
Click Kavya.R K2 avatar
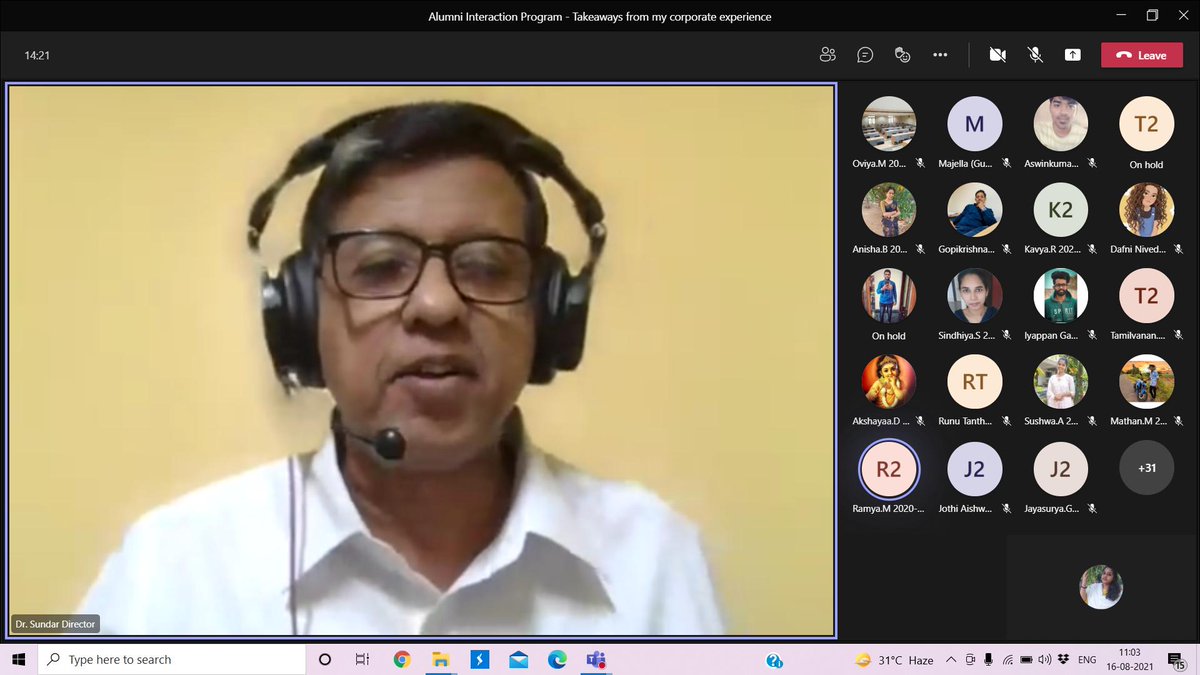(1060, 210)
